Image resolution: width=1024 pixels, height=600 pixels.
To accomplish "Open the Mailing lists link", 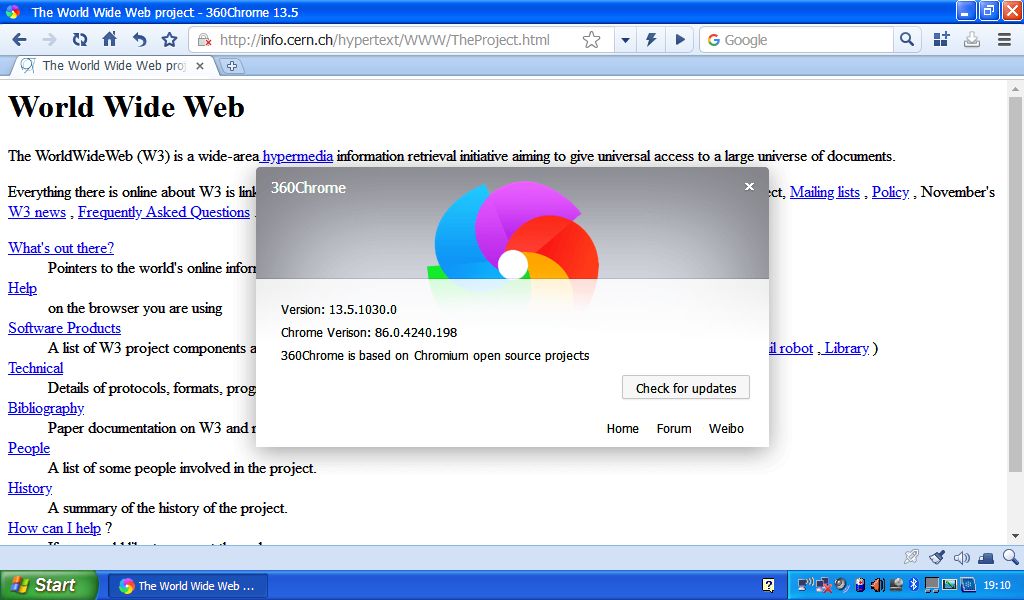I will pos(825,192).
